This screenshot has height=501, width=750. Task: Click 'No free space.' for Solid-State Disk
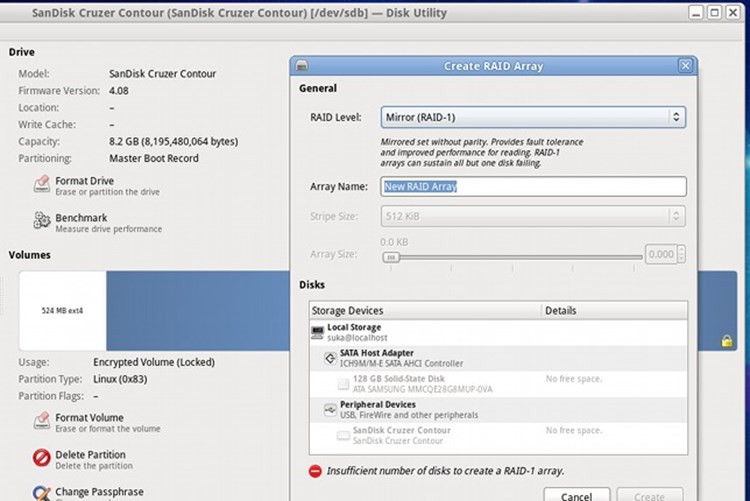pos(574,379)
